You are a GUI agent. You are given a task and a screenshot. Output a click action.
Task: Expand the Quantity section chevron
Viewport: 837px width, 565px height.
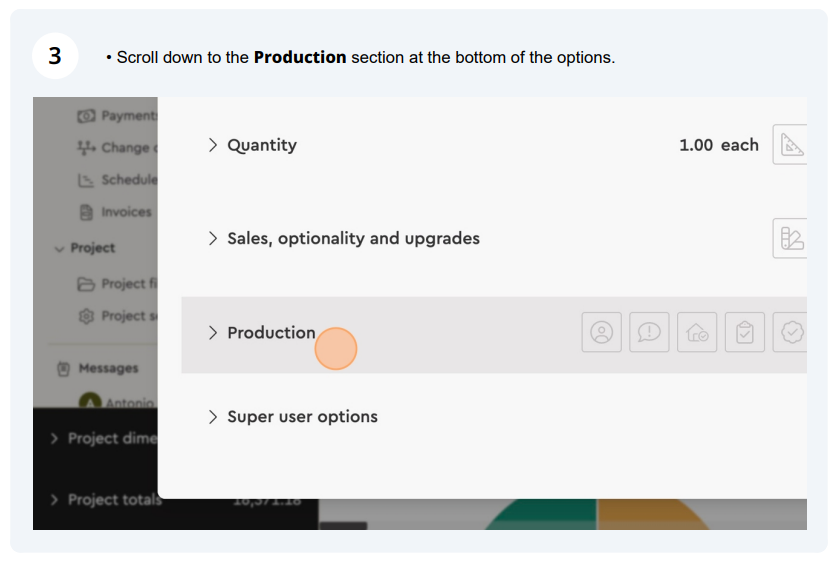point(213,145)
